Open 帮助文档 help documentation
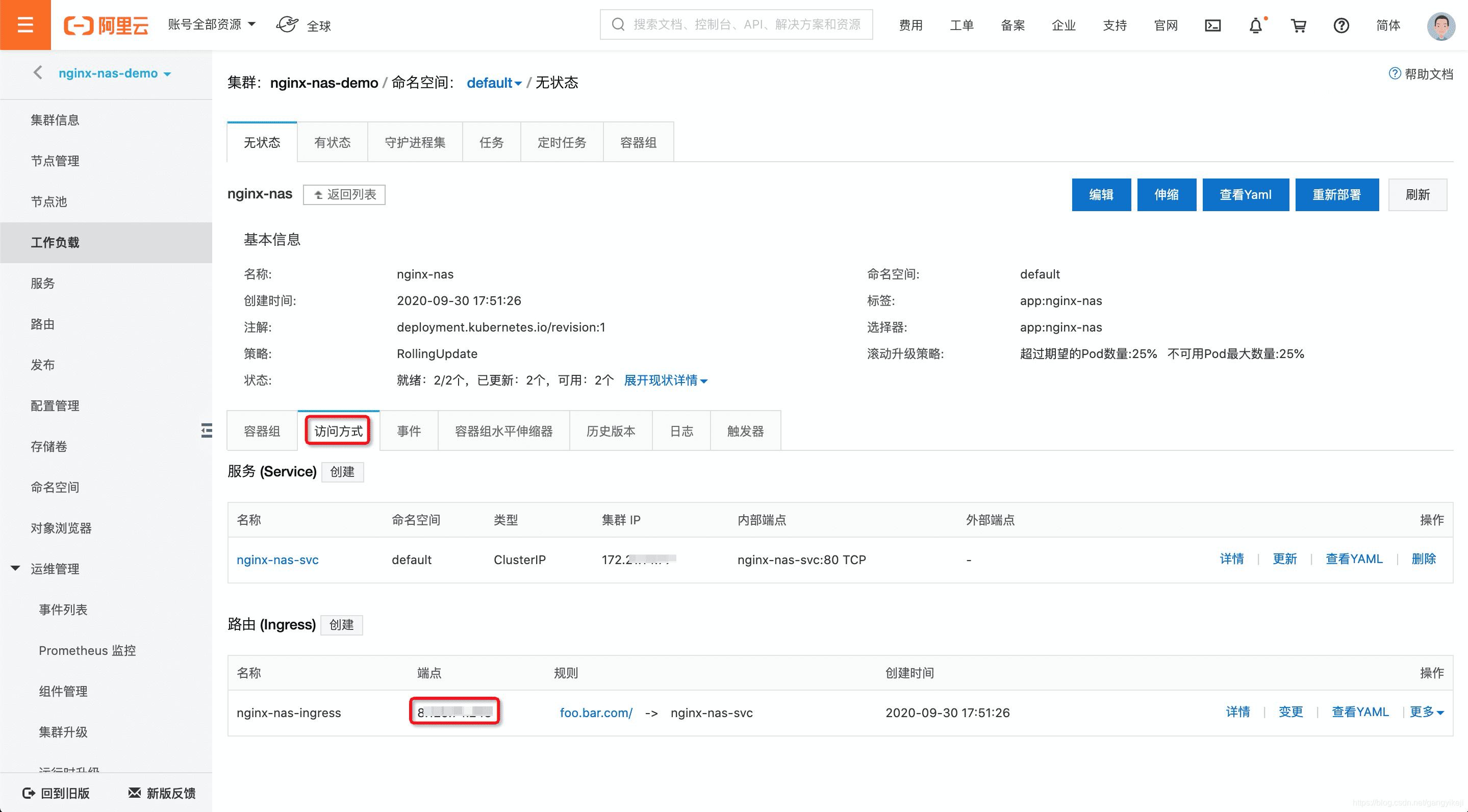The image size is (1468, 812). pyautogui.click(x=1421, y=74)
